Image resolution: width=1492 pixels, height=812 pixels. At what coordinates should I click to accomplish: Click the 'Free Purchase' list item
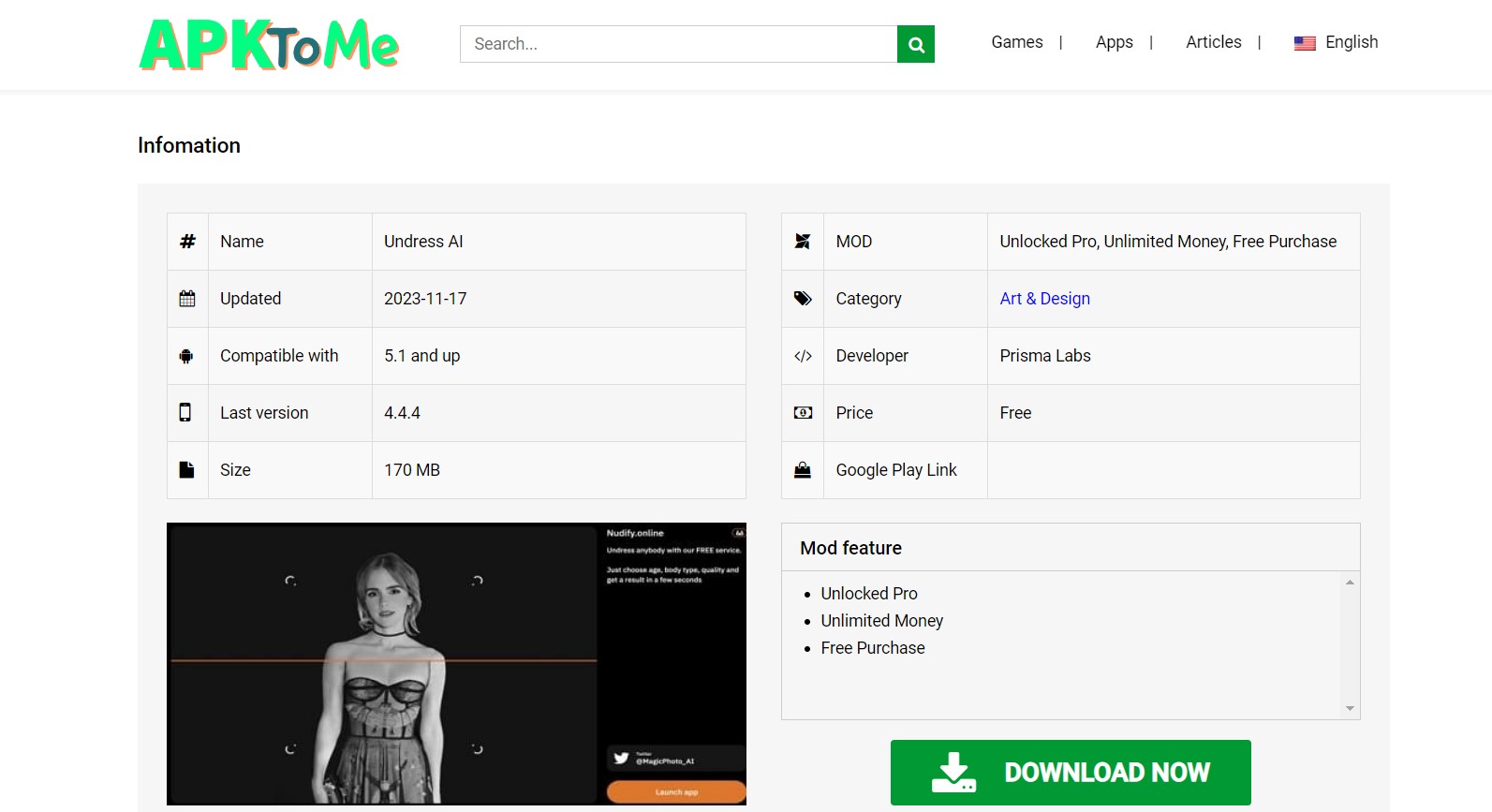pyautogui.click(x=873, y=648)
